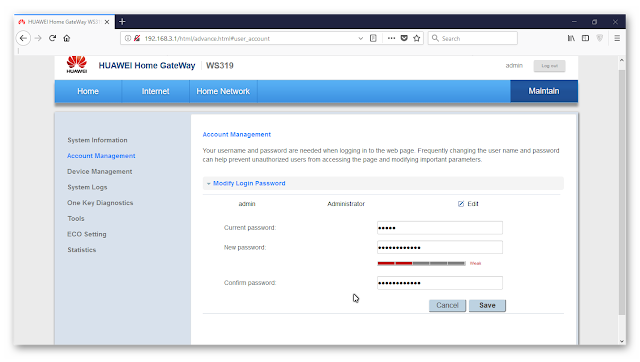Select Device Management in the sidebar

(100, 171)
